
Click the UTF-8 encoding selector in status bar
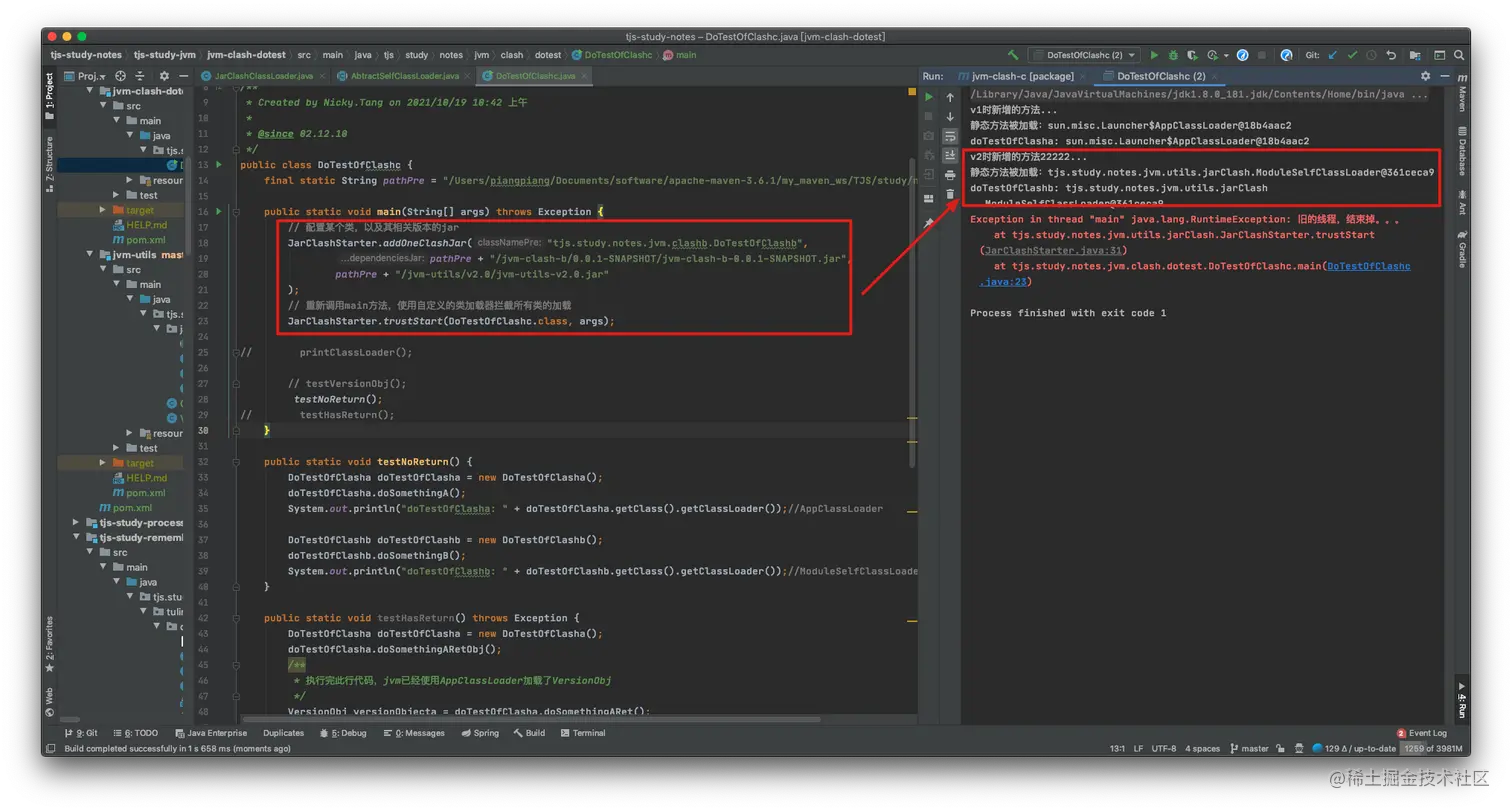[x=1164, y=748]
